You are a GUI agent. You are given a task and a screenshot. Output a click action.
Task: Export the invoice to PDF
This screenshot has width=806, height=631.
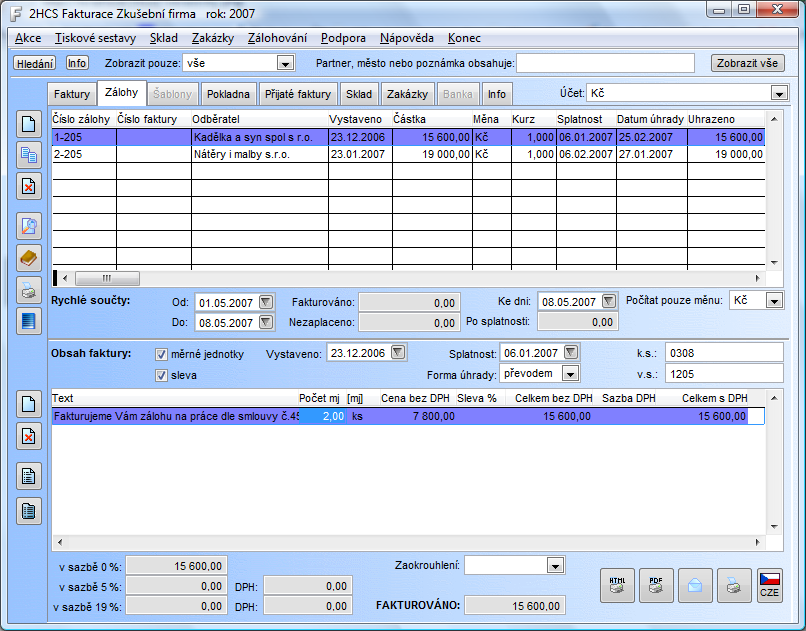click(x=656, y=586)
